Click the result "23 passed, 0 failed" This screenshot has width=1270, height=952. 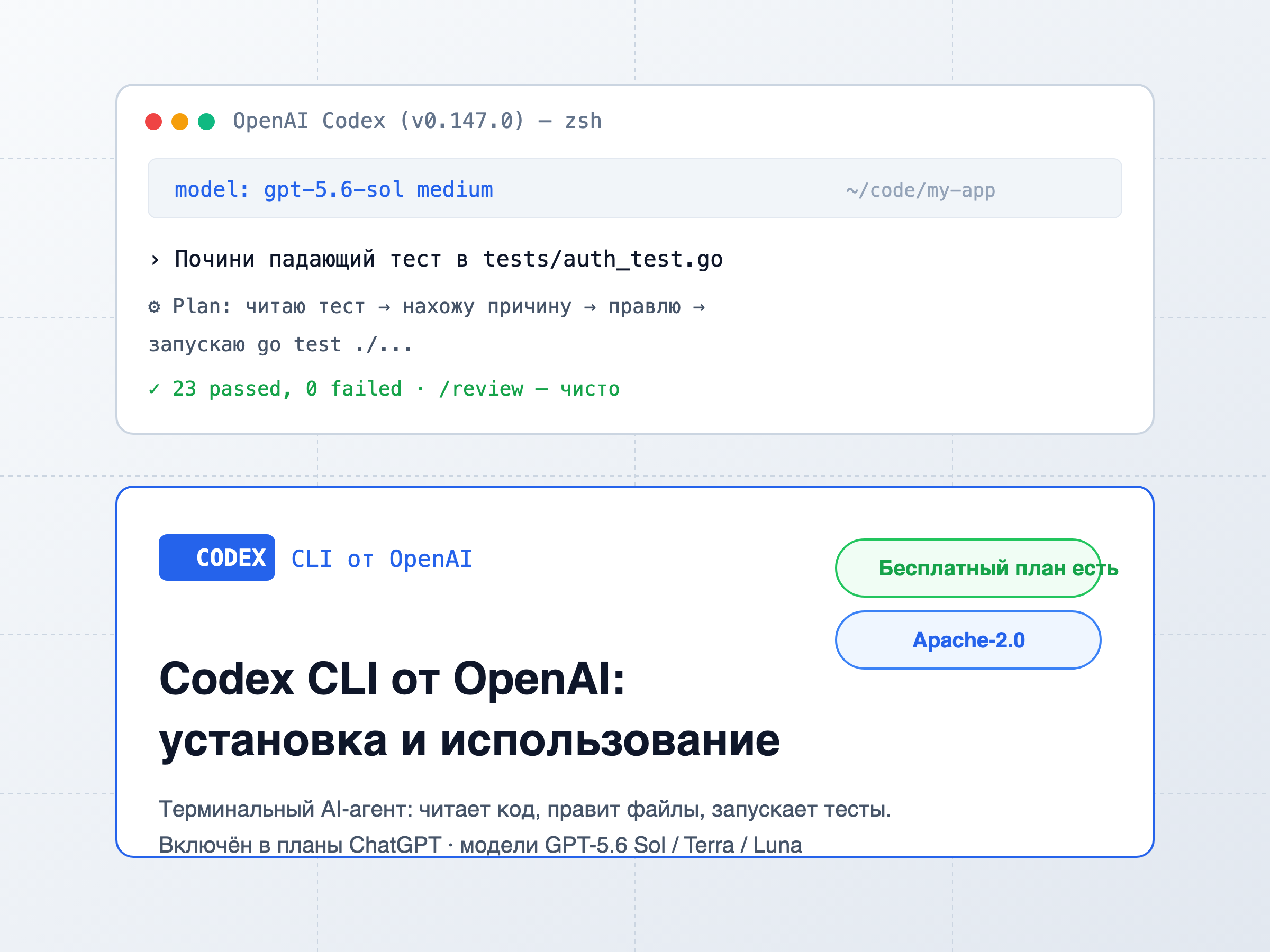click(287, 389)
